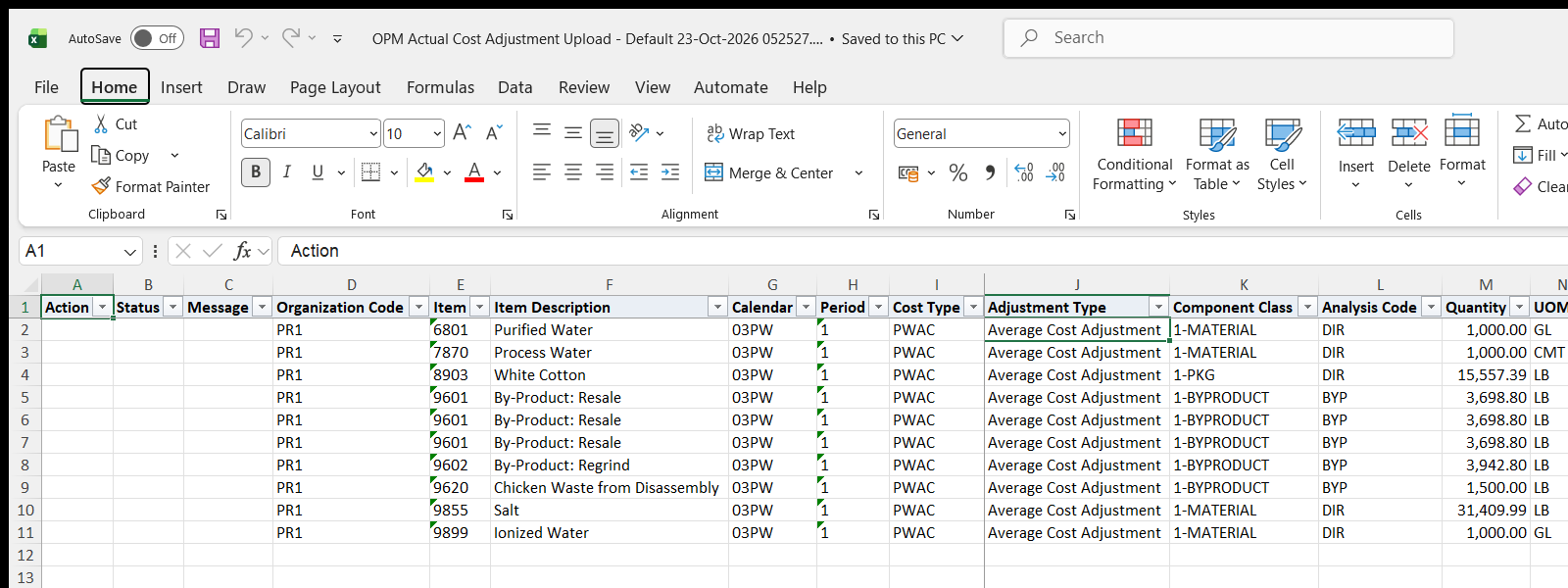The width and height of the screenshot is (1568, 588).
Task: Apply percent style format
Action: click(x=958, y=173)
